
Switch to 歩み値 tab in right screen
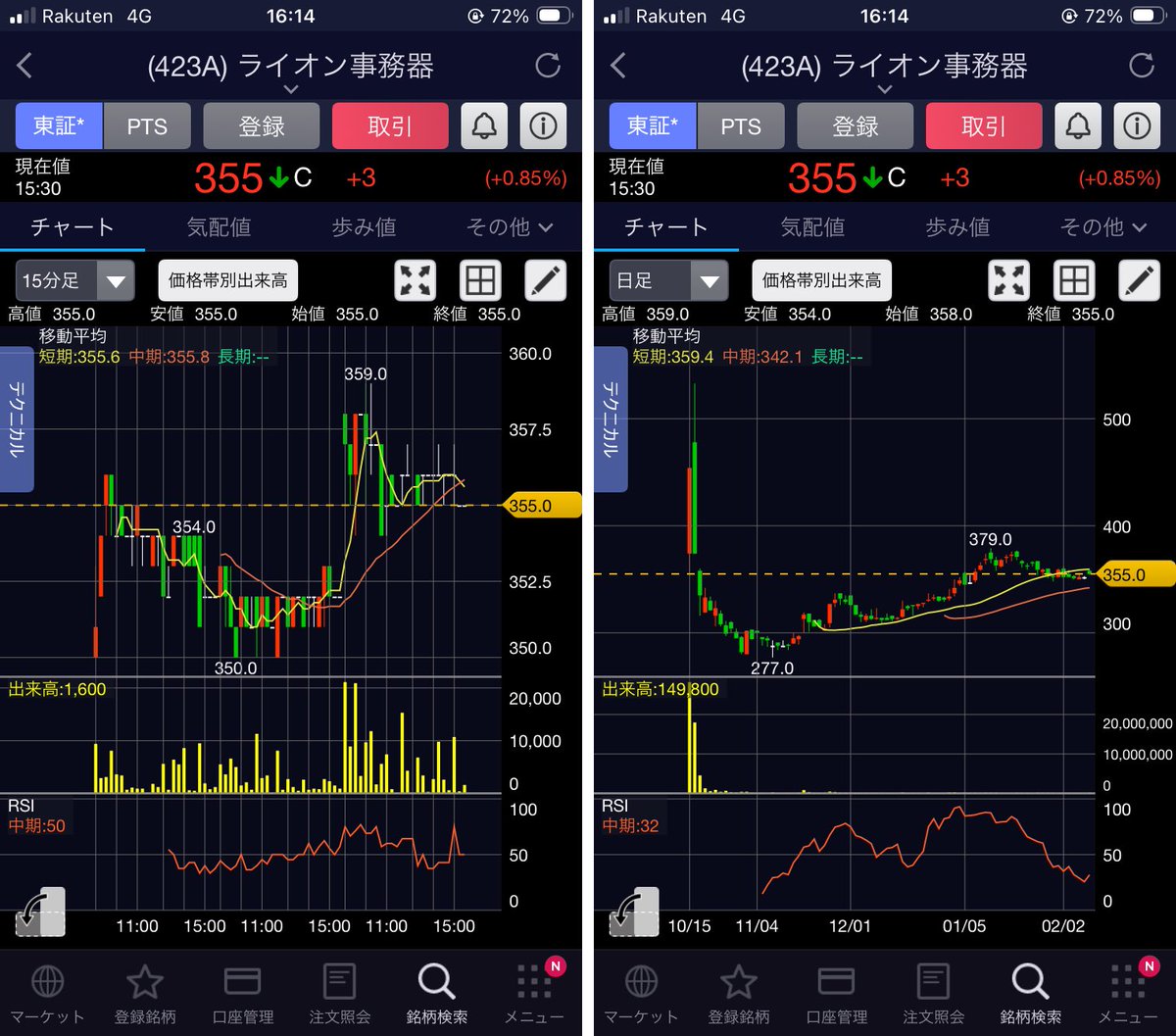click(957, 227)
